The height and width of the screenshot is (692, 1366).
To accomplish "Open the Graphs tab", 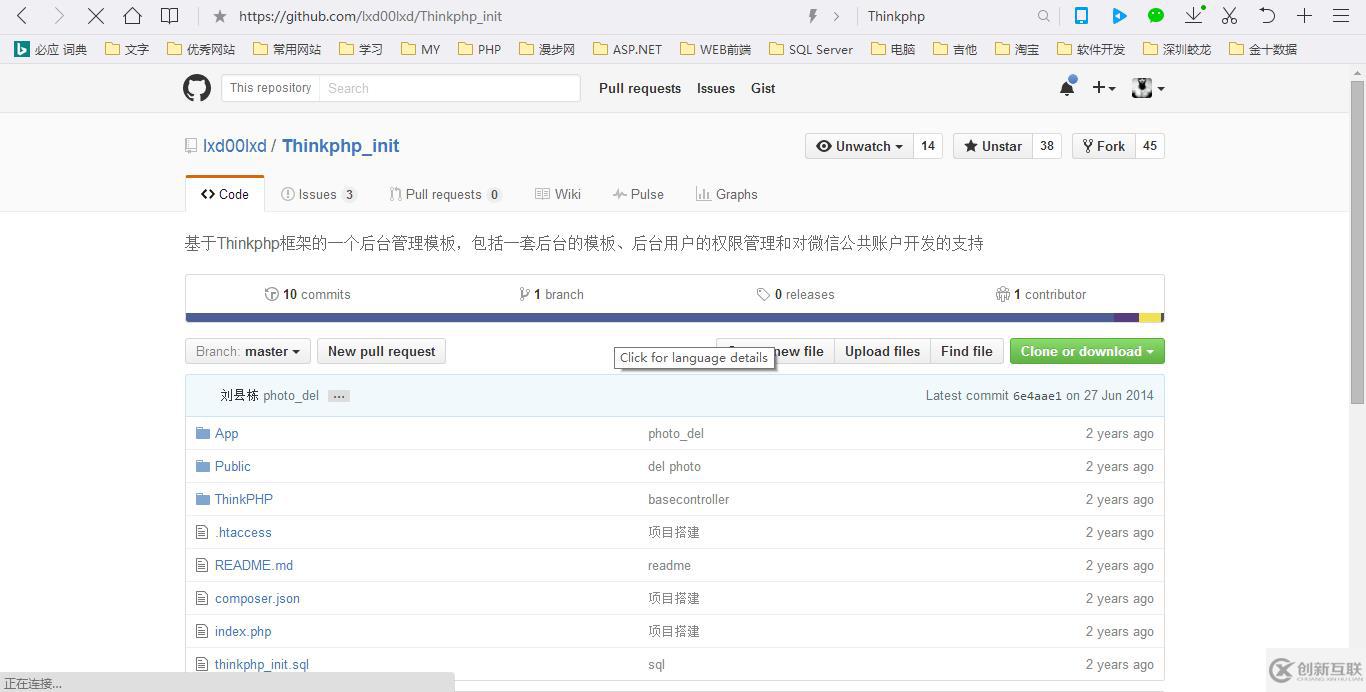I will click(727, 194).
